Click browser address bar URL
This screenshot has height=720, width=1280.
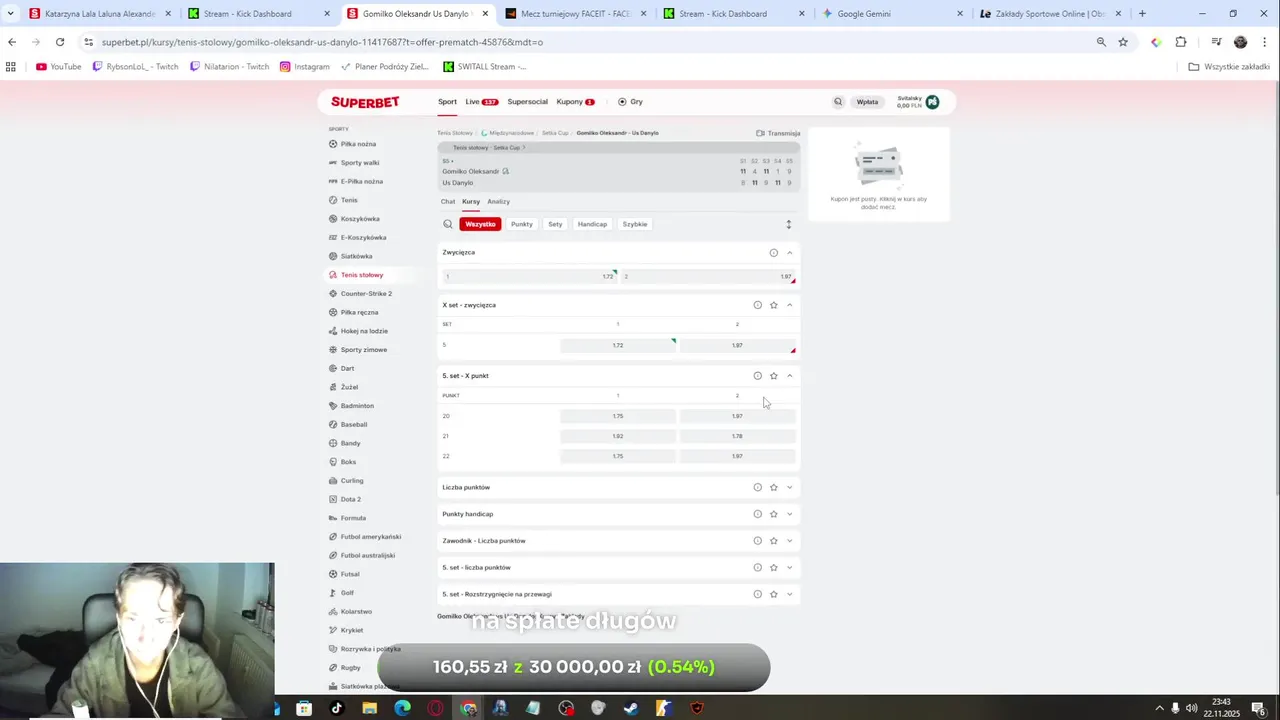(x=322, y=42)
